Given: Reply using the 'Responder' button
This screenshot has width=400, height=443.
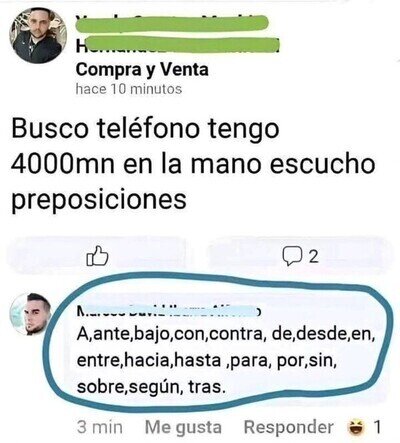Looking at the screenshot, I should (289, 427).
